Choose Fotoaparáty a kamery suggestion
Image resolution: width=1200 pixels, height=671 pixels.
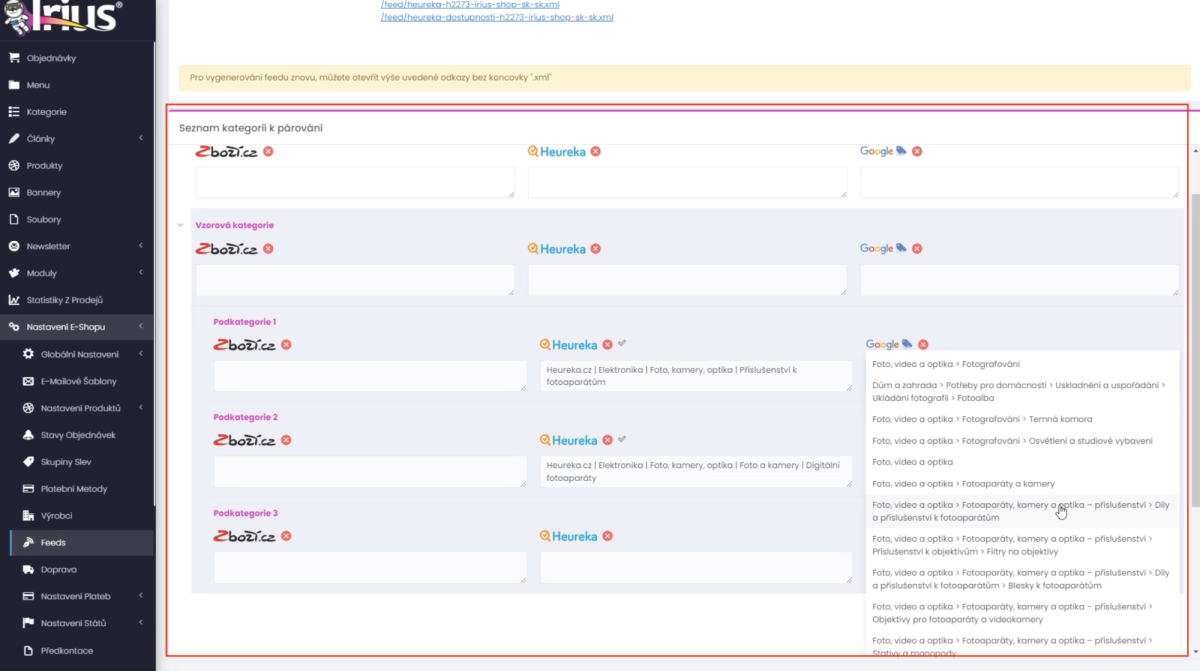tap(1022, 484)
